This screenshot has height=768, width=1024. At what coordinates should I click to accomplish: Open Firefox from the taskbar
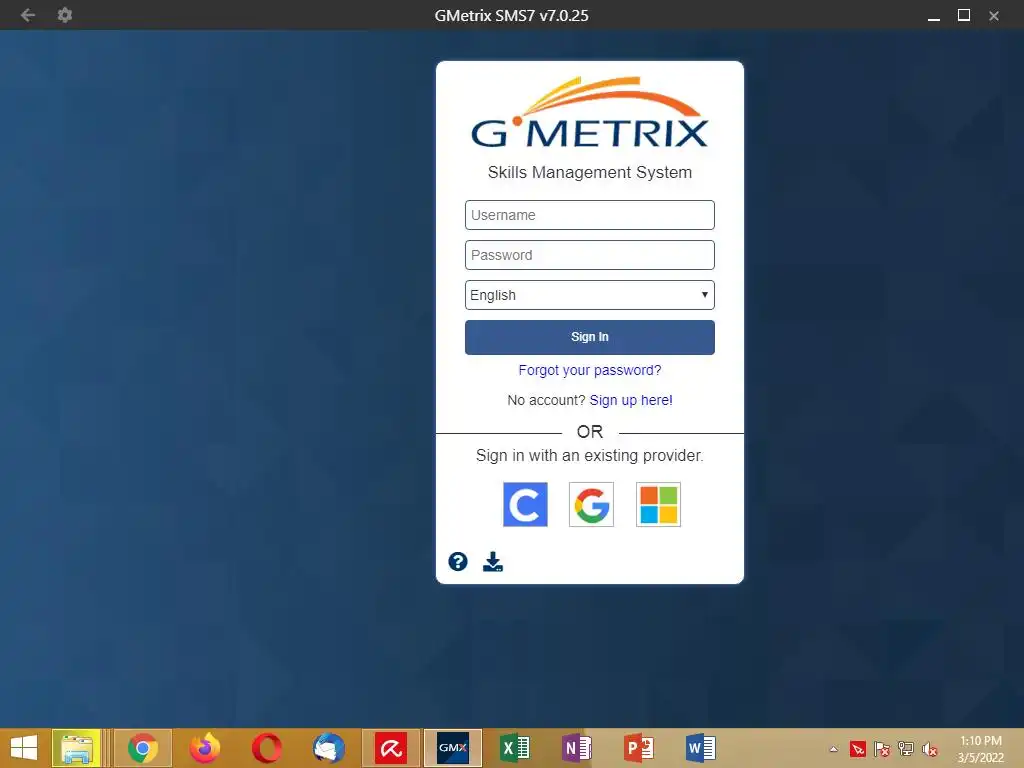coord(205,748)
